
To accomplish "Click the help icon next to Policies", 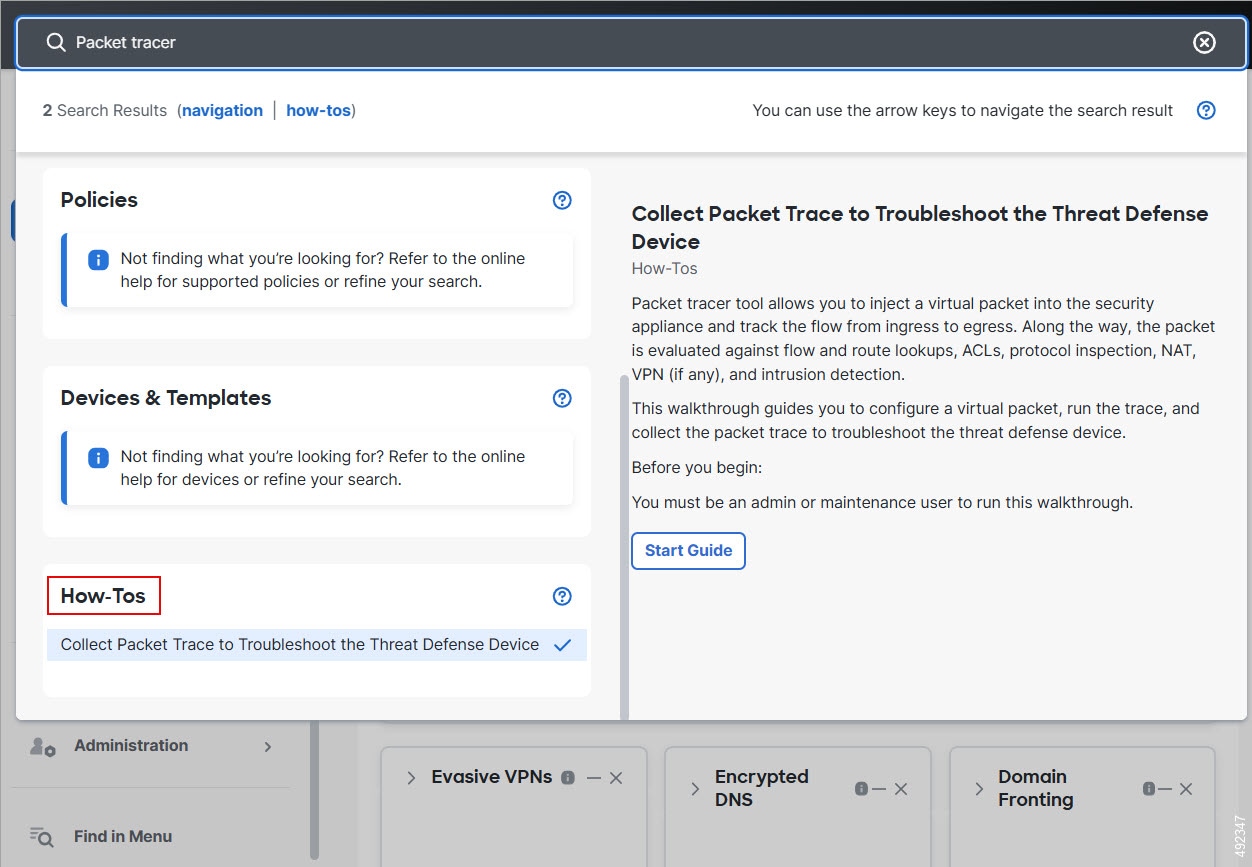I will click(x=562, y=200).
